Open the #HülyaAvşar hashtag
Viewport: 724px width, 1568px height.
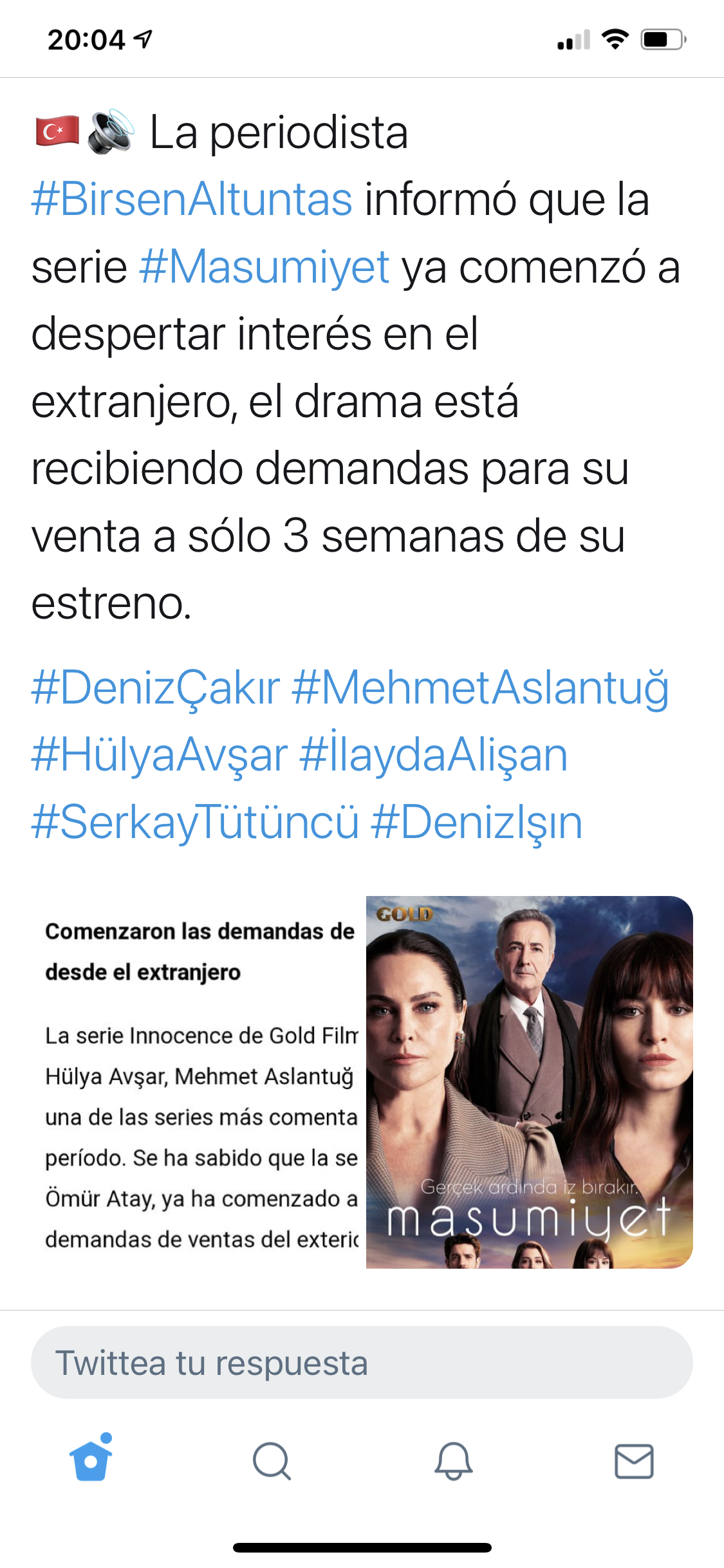click(159, 755)
